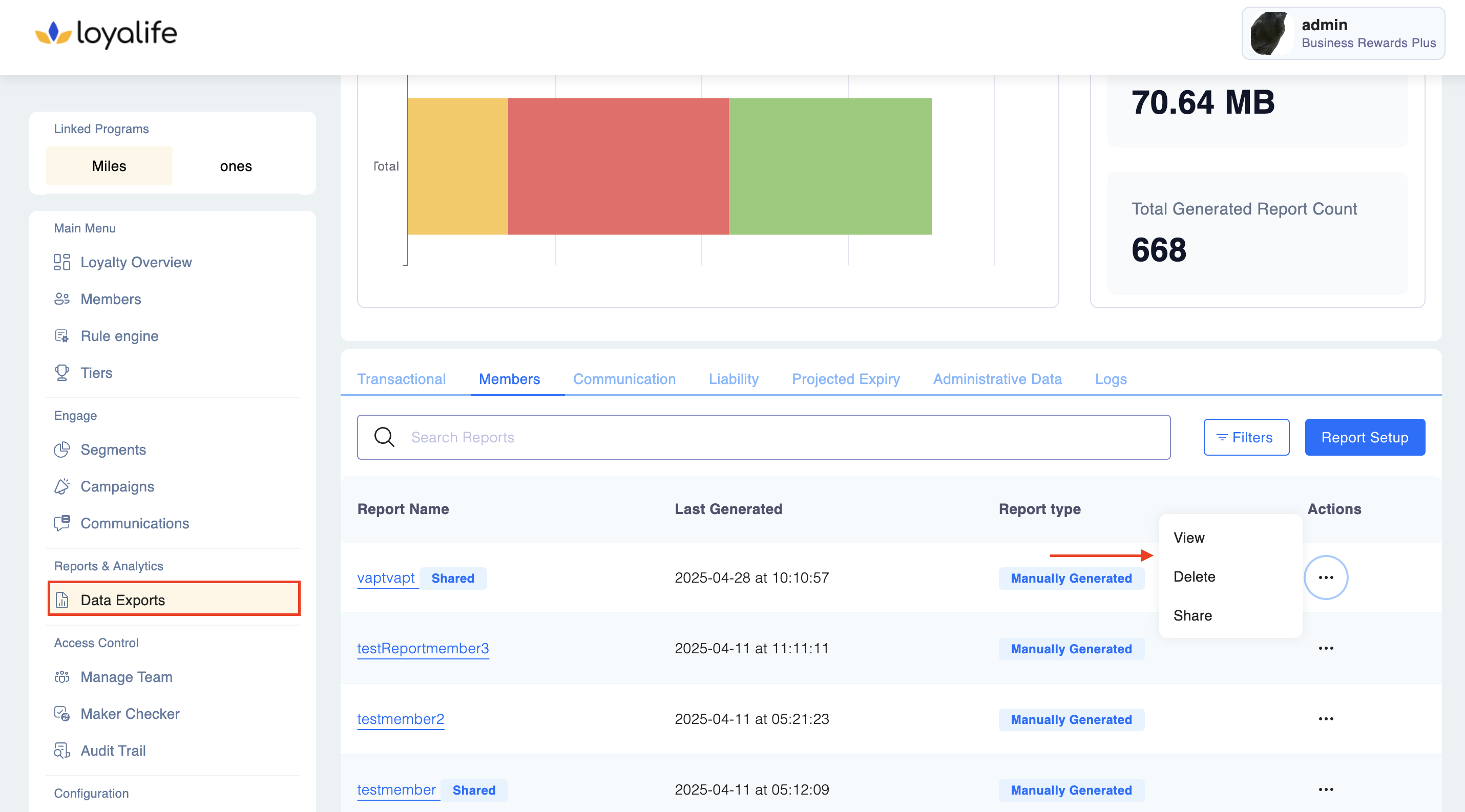Viewport: 1465px width, 812px height.
Task: Switch linked program to Miles
Action: click(x=109, y=166)
